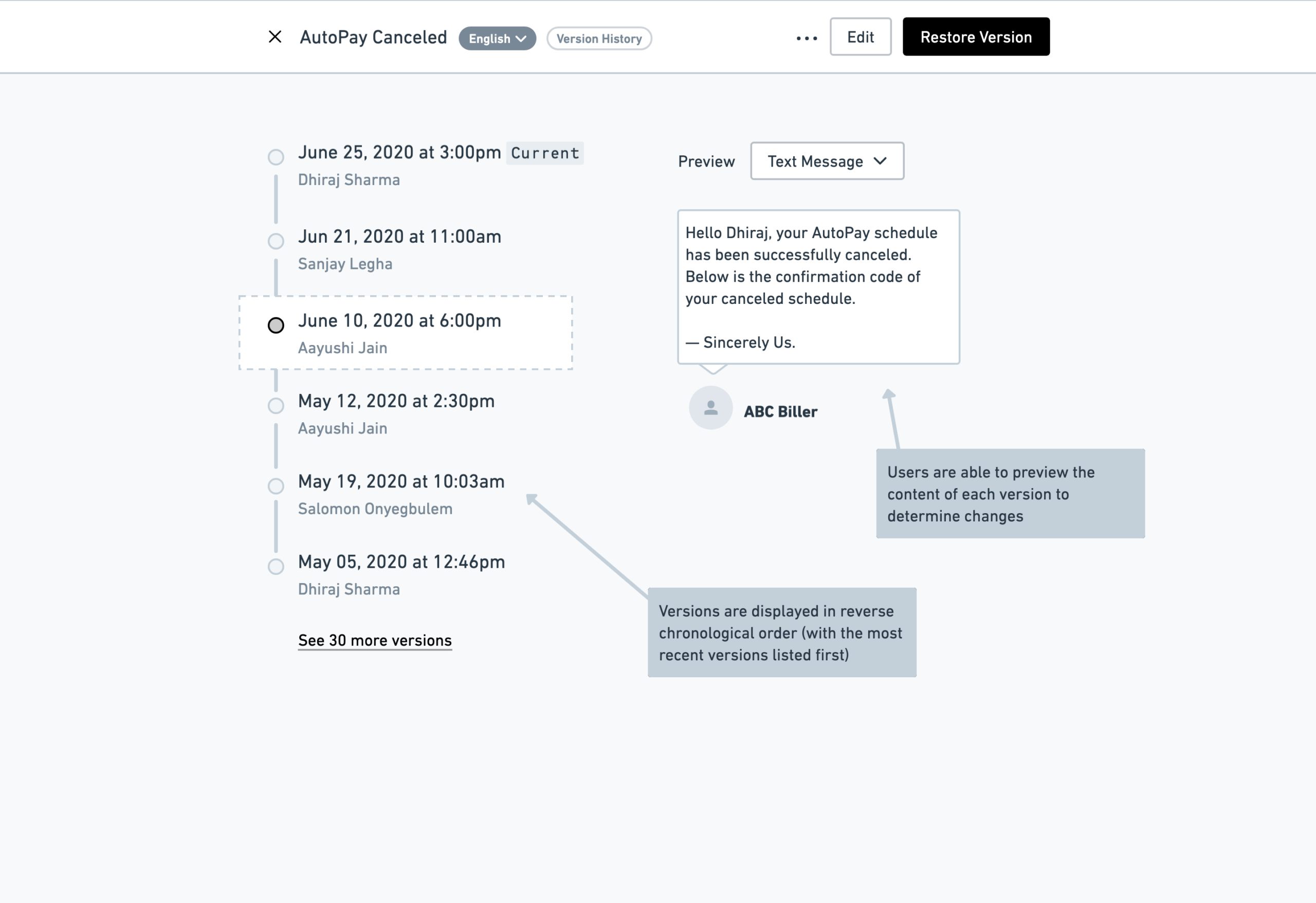1316x903 pixels.
Task: Select the May 19, 2020 version radio
Action: [276, 486]
